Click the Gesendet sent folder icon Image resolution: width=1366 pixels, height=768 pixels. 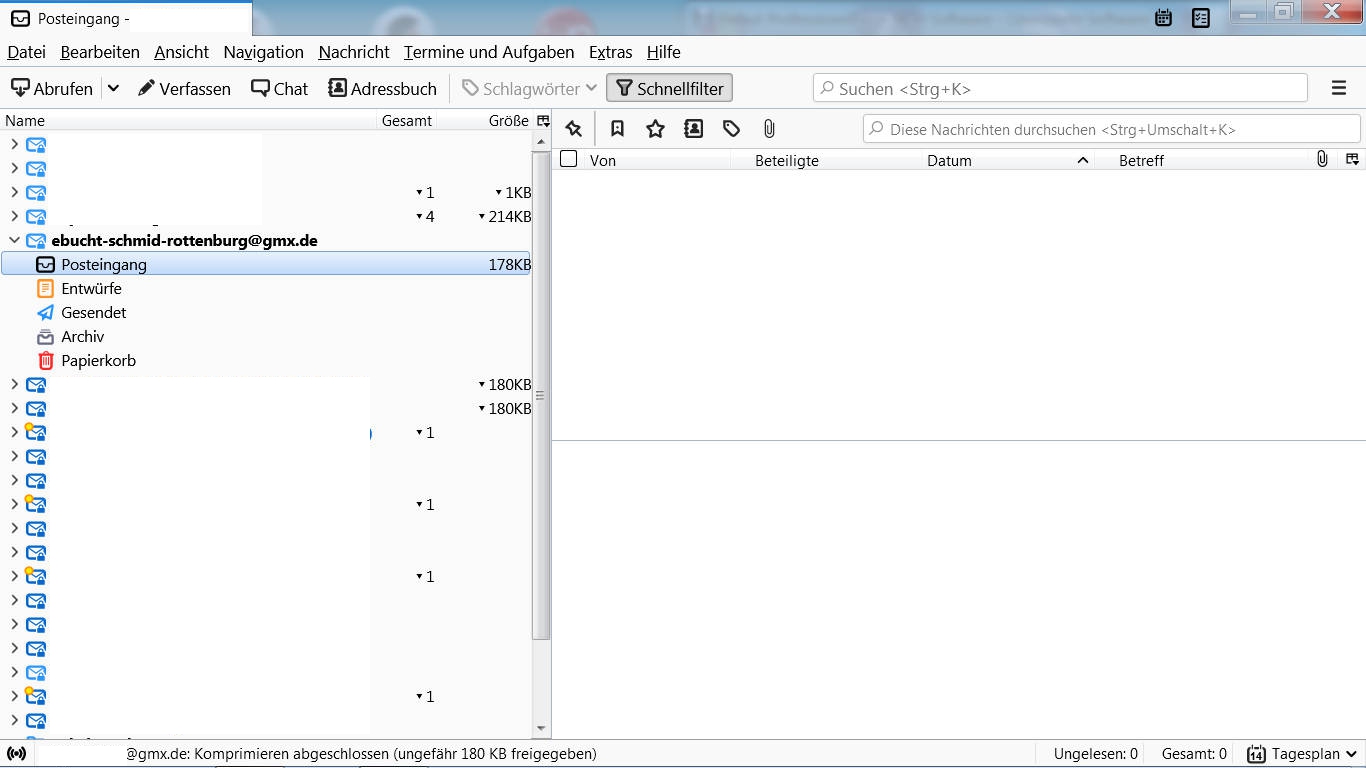(x=45, y=313)
